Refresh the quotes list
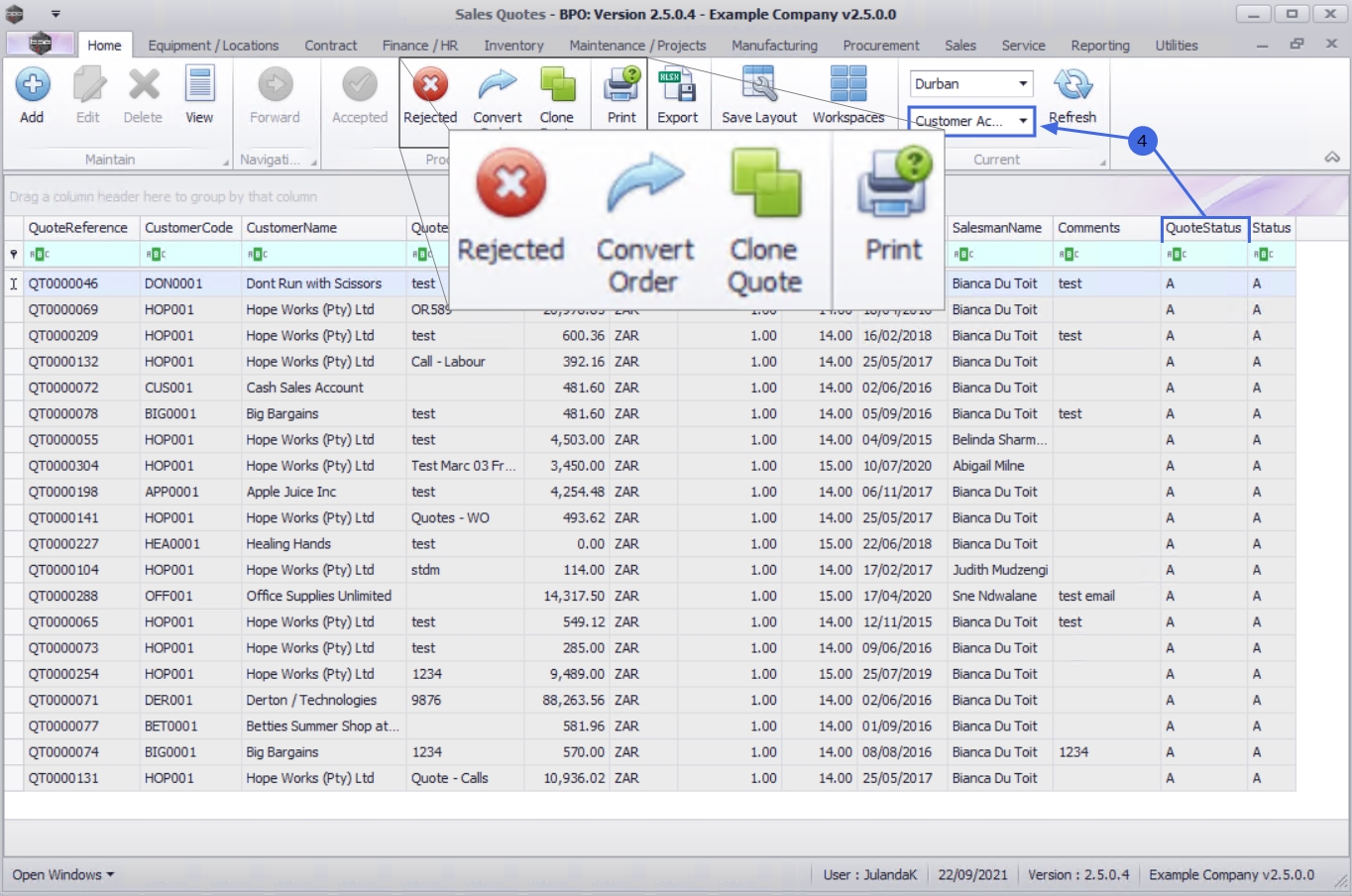Image resolution: width=1352 pixels, height=896 pixels. point(1072,85)
